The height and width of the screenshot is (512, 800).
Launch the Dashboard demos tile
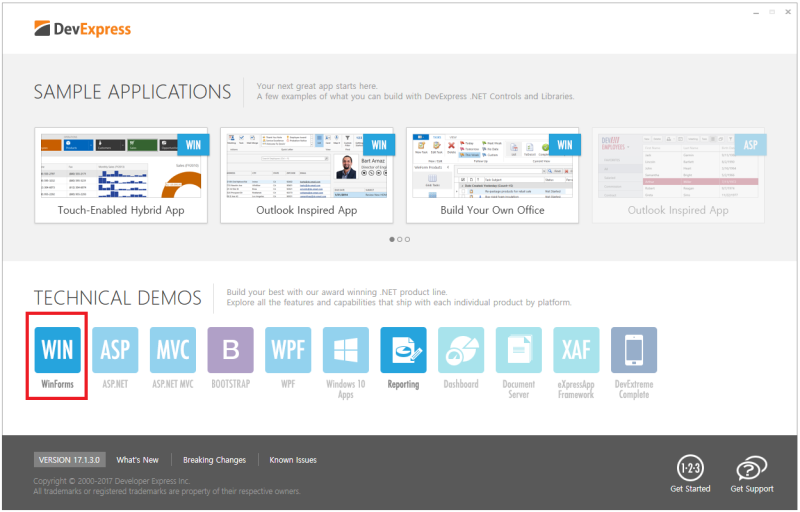click(461, 350)
